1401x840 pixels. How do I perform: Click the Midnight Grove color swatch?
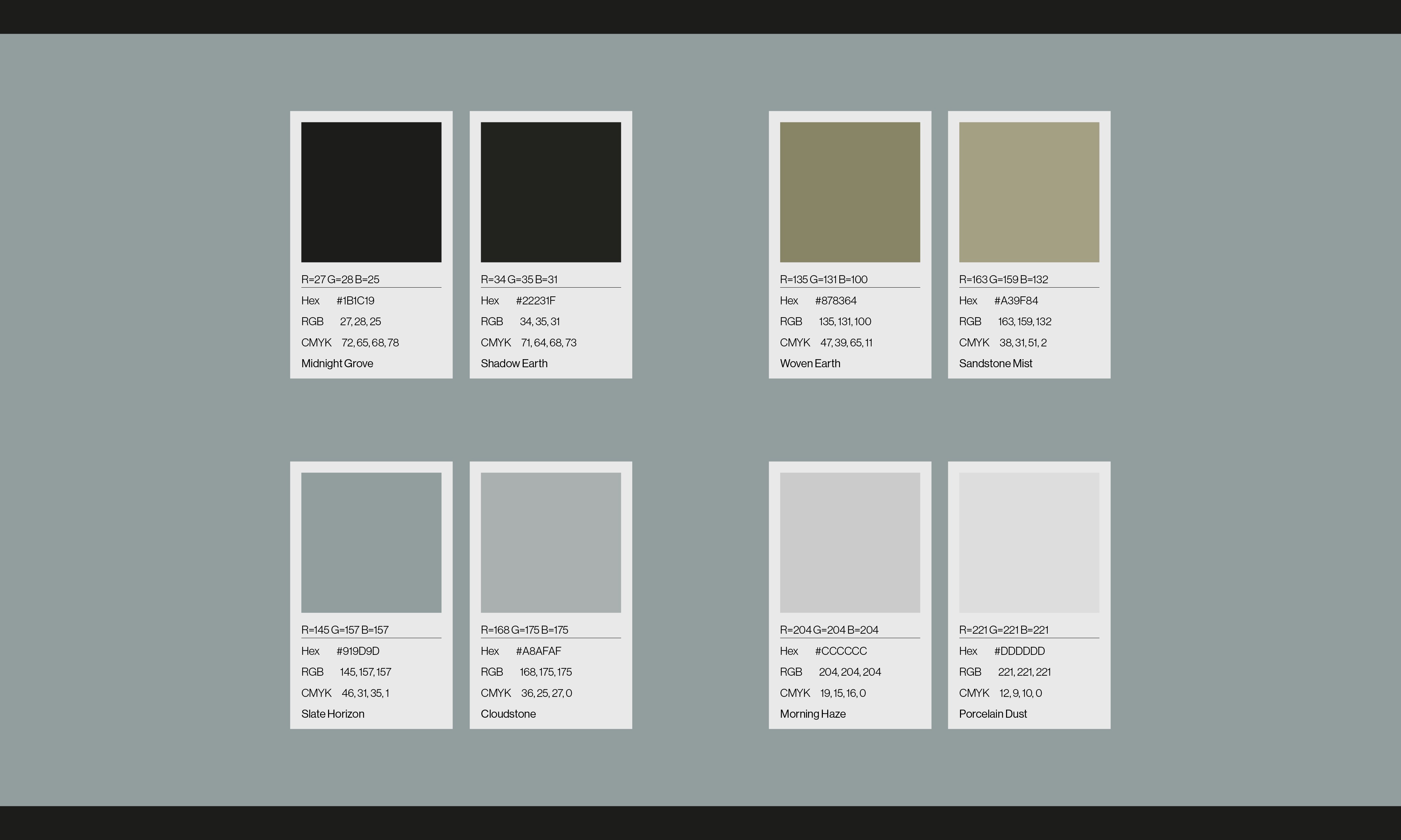click(x=371, y=192)
